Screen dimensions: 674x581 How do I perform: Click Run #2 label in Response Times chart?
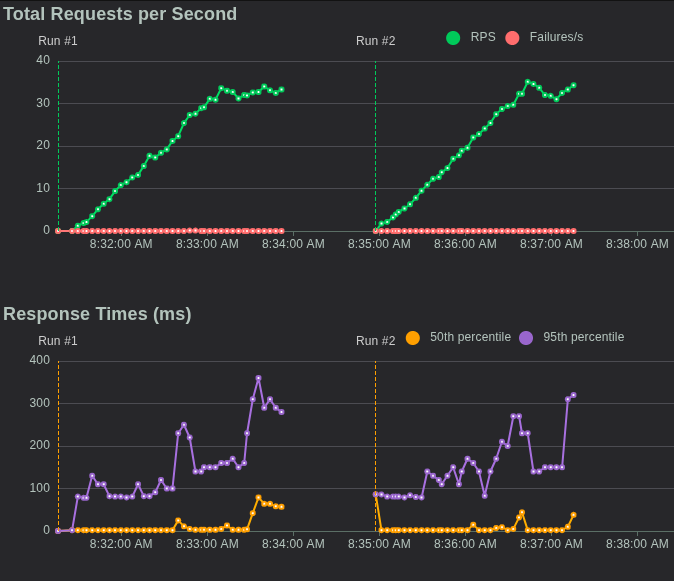pyautogui.click(x=375, y=341)
